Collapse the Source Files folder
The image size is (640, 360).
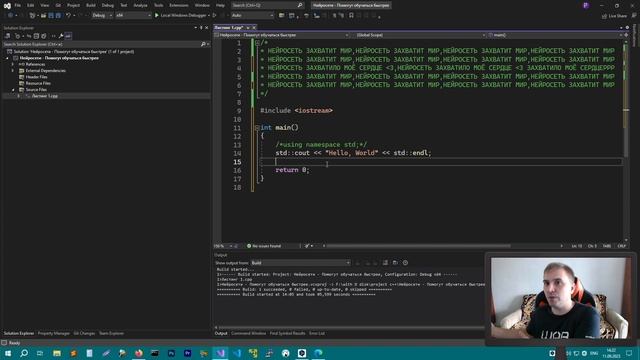point(13,89)
